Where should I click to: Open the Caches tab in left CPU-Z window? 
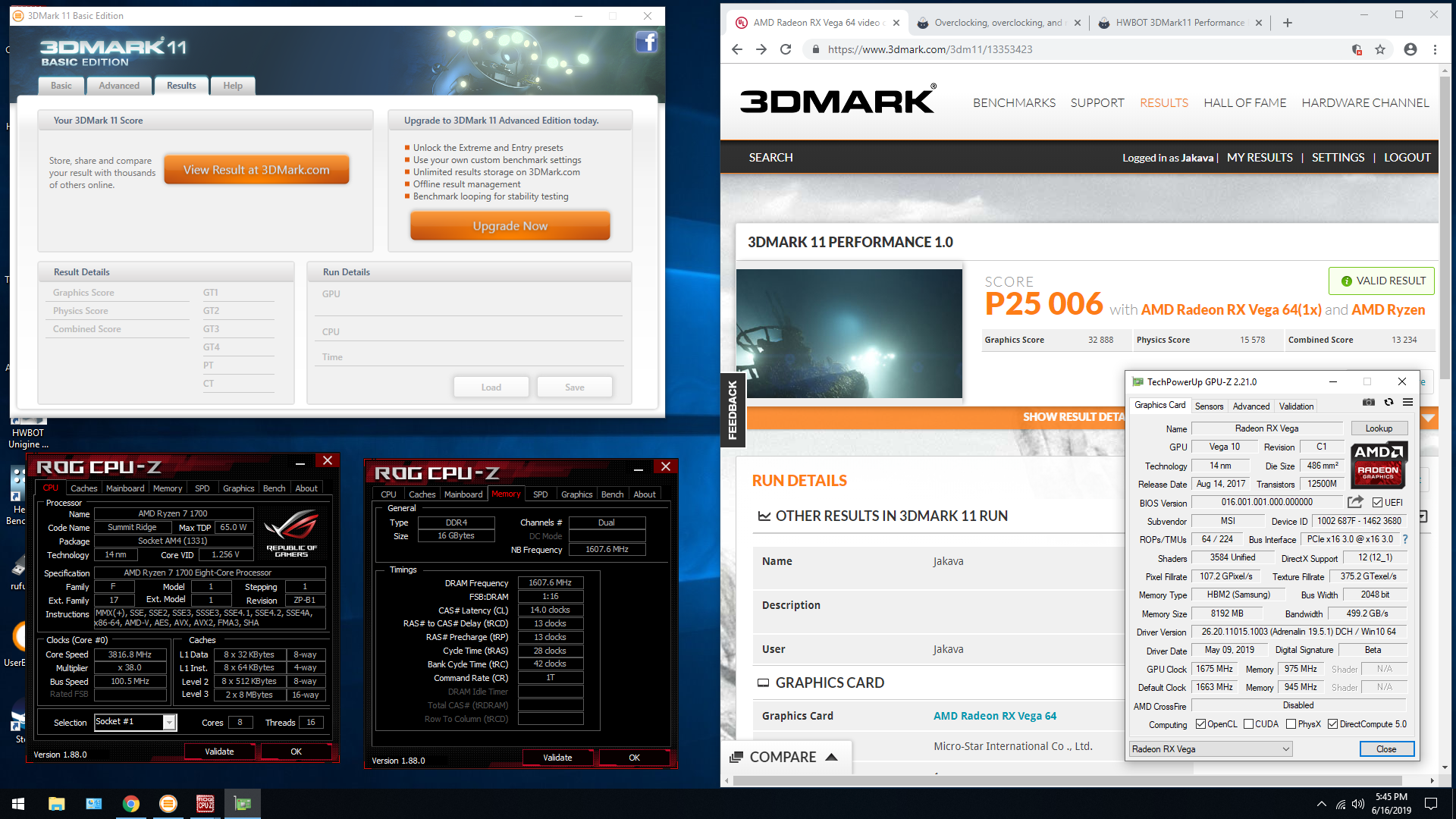(83, 488)
